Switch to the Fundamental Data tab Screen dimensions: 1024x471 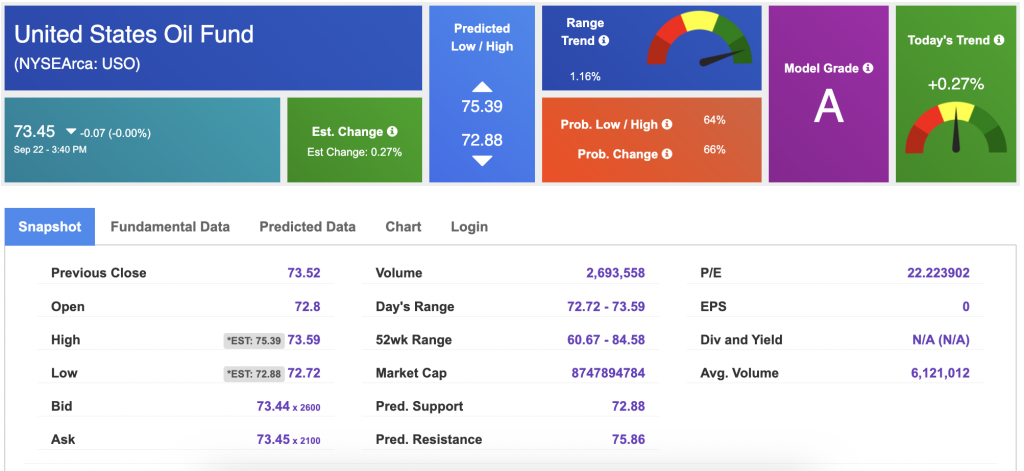tap(170, 227)
